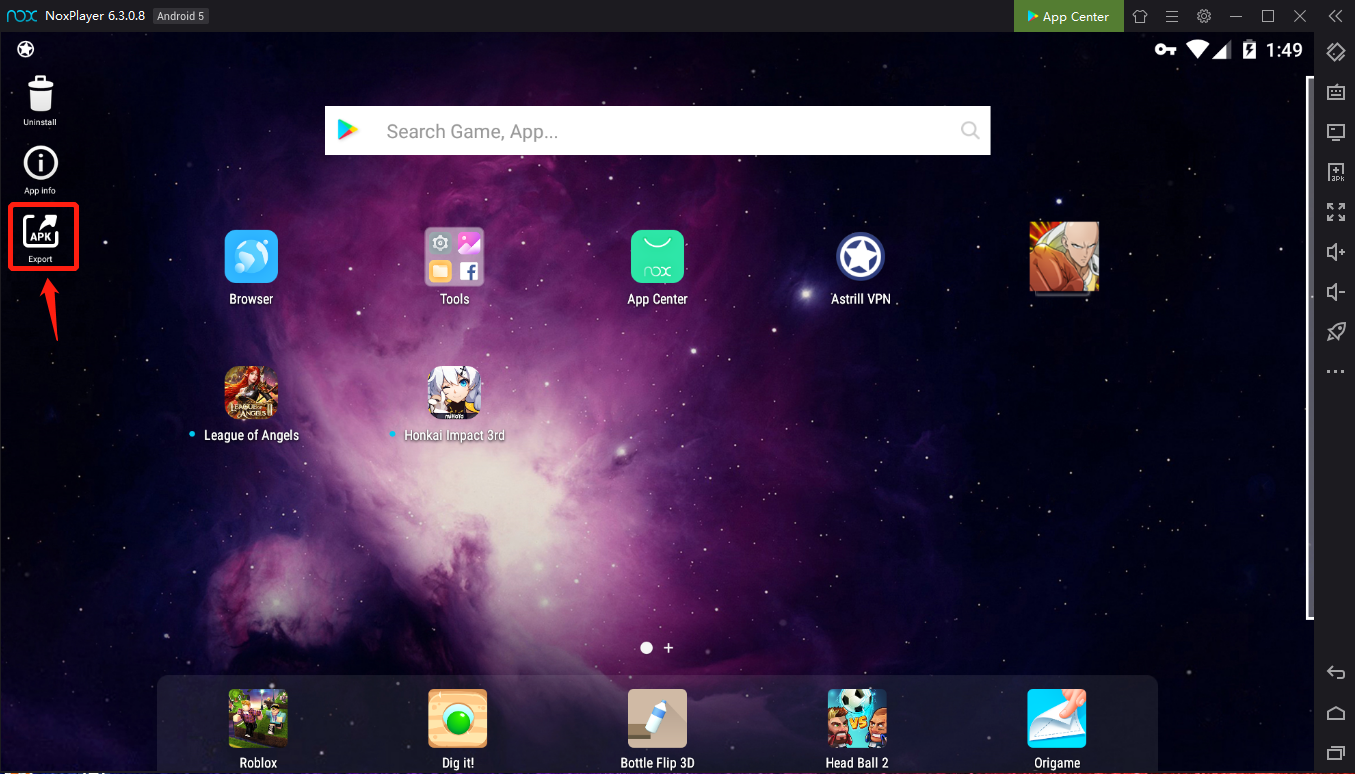Launch the Astrill VPN app
This screenshot has height=774, width=1355.
[860, 256]
